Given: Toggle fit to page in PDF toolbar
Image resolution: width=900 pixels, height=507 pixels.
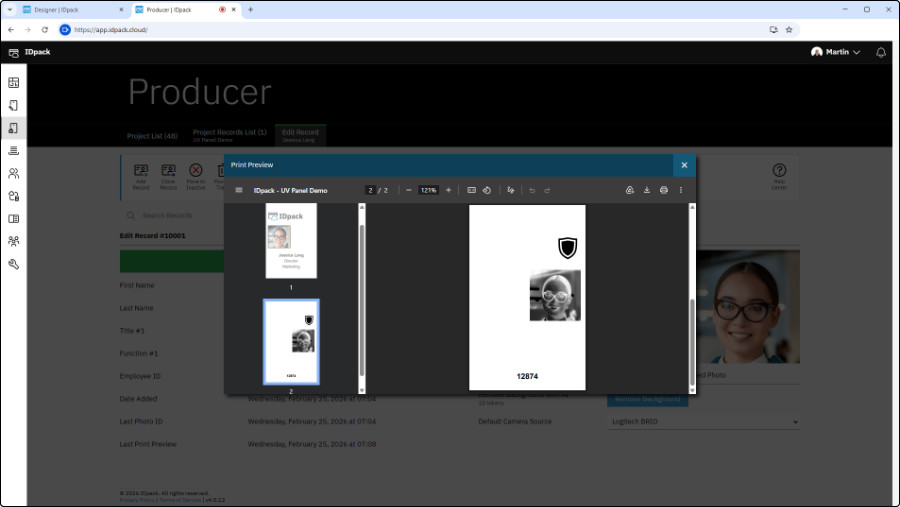Looking at the screenshot, I should pos(471,190).
